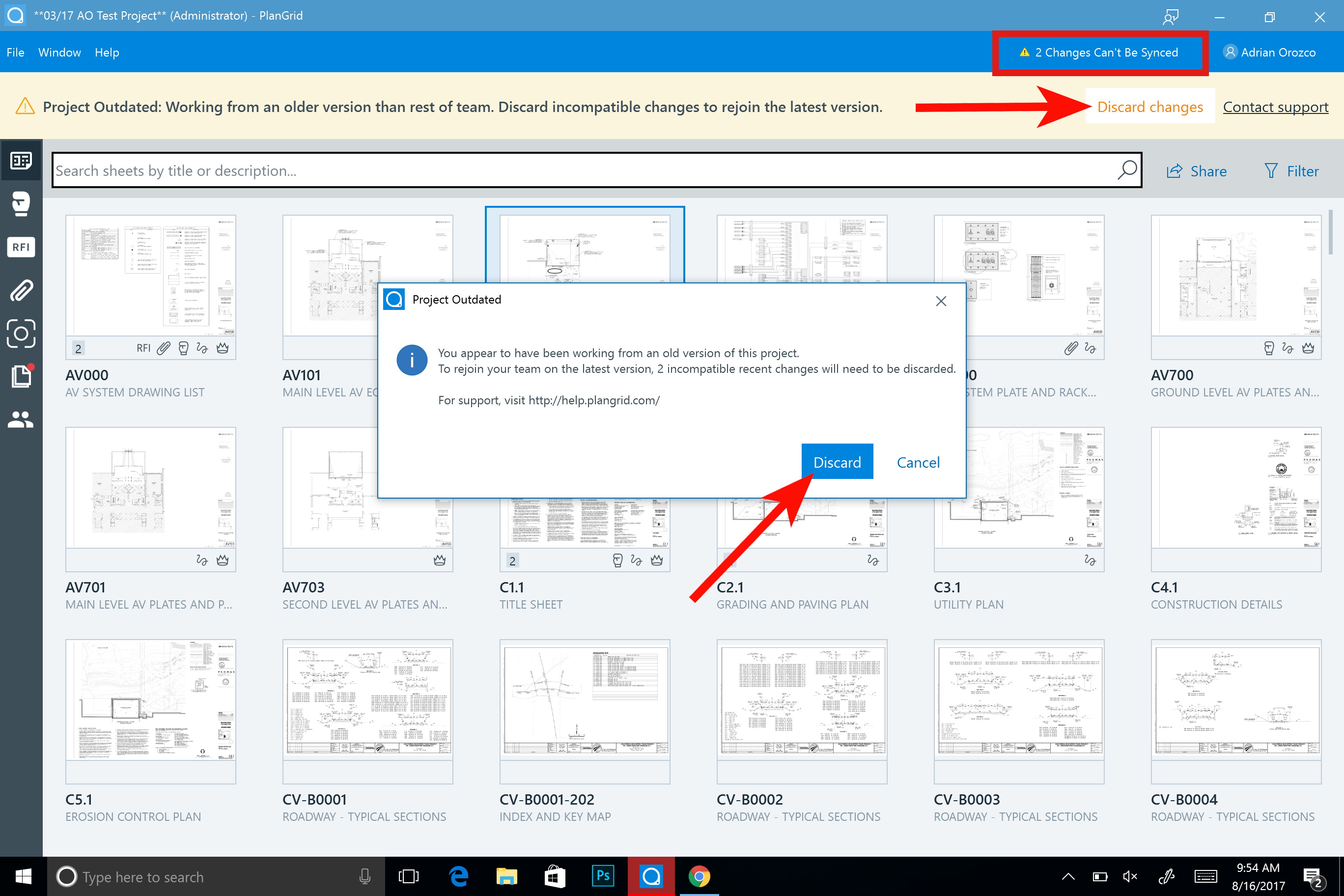Open the Issues hard-hat sidebar icon
The width and height of the screenshot is (1344, 896).
tap(21, 203)
